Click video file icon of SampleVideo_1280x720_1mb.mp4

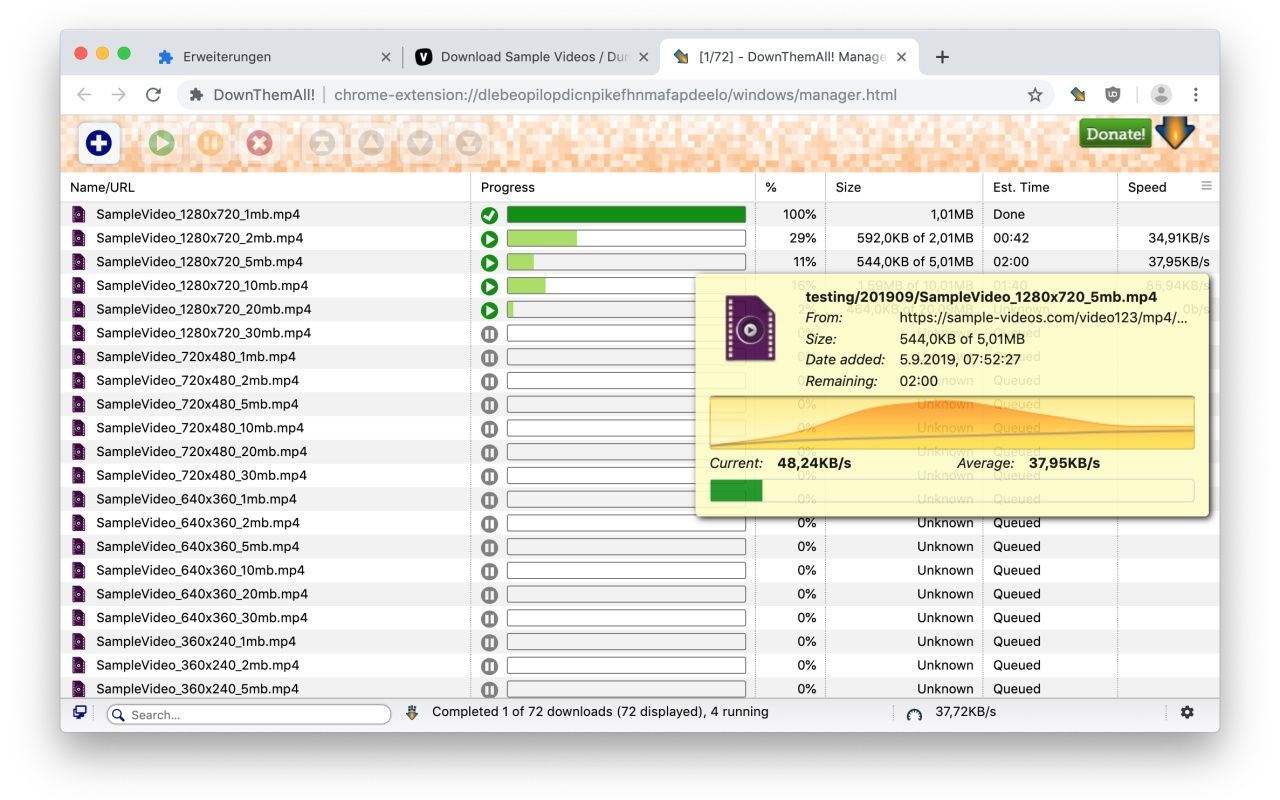79,214
